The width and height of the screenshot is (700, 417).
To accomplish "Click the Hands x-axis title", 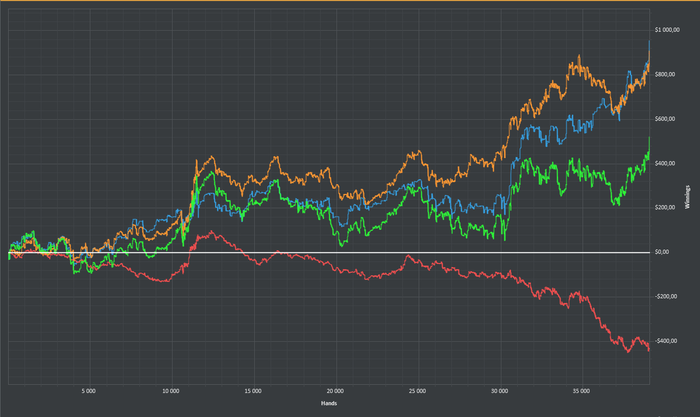I will [x=329, y=404].
